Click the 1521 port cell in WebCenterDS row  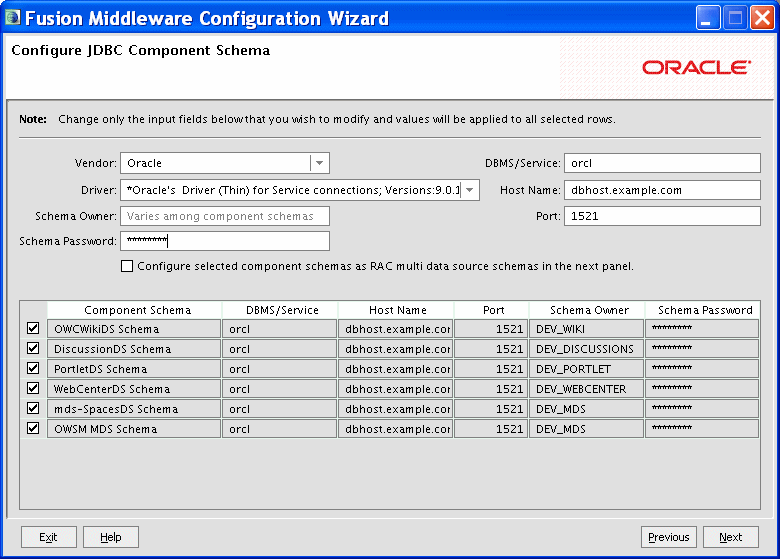coord(491,388)
